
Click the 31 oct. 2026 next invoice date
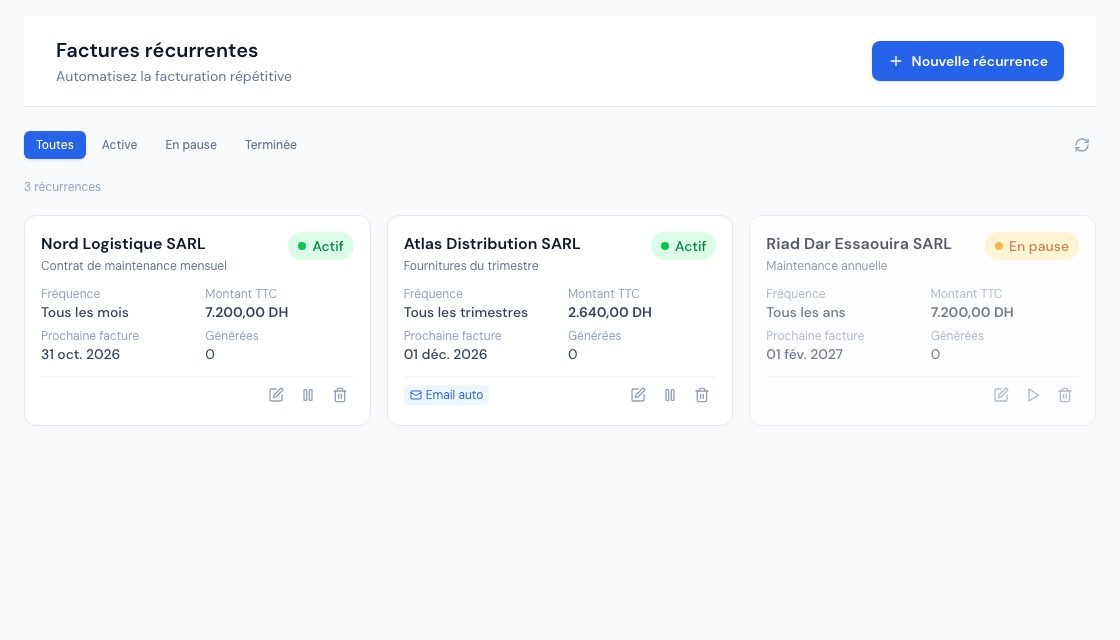click(x=80, y=354)
